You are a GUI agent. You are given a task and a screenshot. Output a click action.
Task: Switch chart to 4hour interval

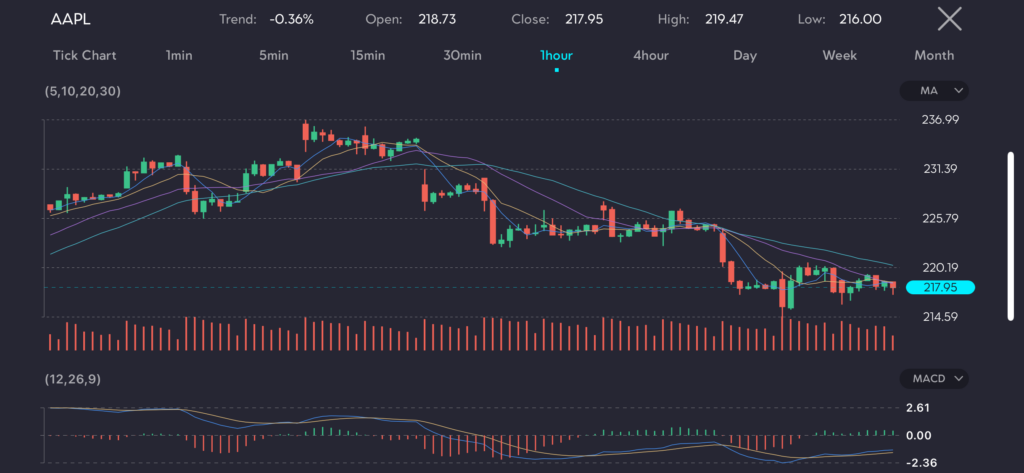(x=650, y=55)
